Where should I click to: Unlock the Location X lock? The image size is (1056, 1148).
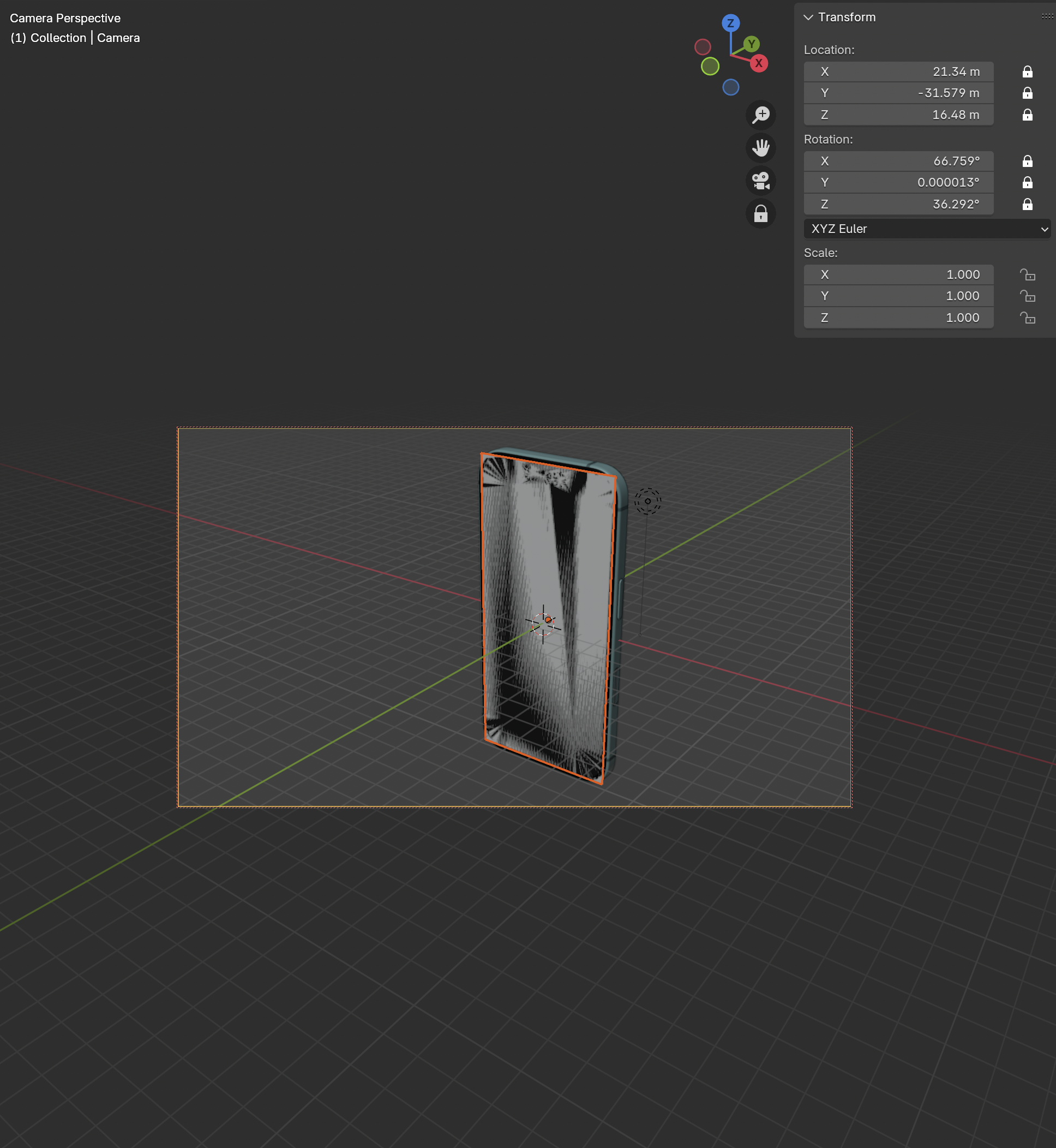pyautogui.click(x=1027, y=71)
